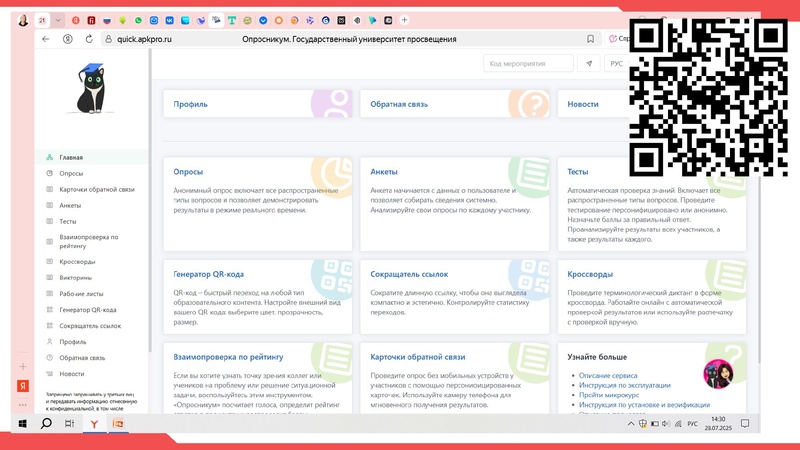Open the Профиль card at the top

[x=258, y=104]
